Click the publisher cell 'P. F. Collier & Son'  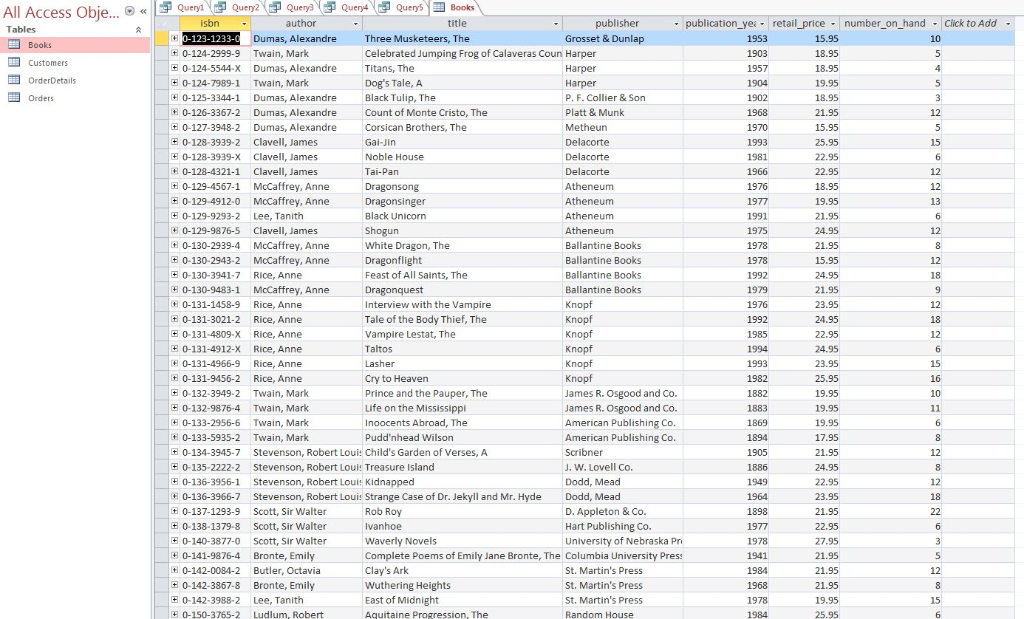point(622,97)
